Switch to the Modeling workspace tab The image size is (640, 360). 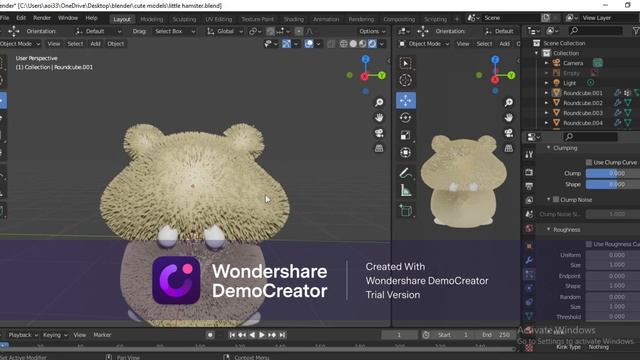pos(151,19)
